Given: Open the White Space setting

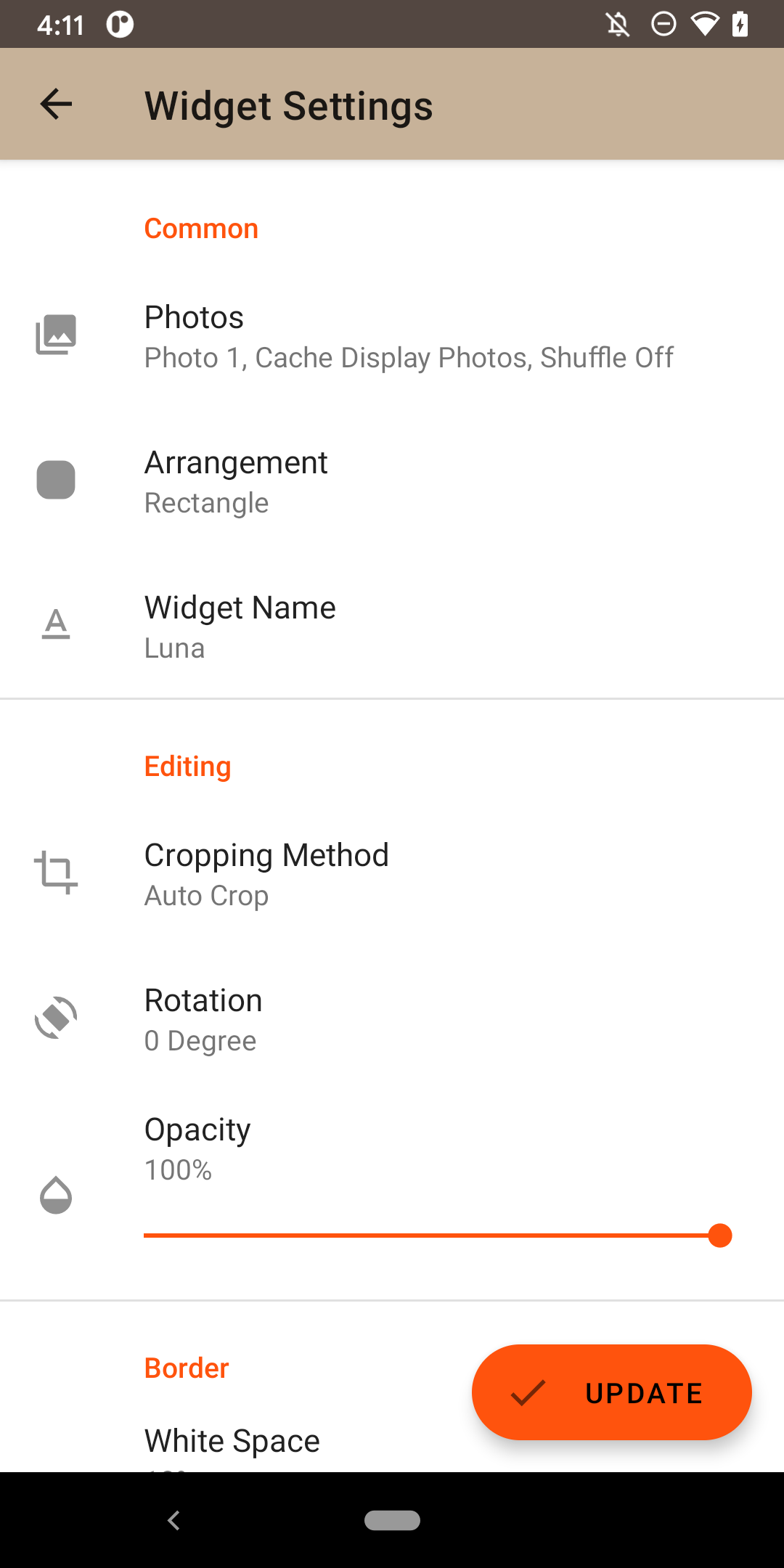Looking at the screenshot, I should click(x=232, y=1441).
